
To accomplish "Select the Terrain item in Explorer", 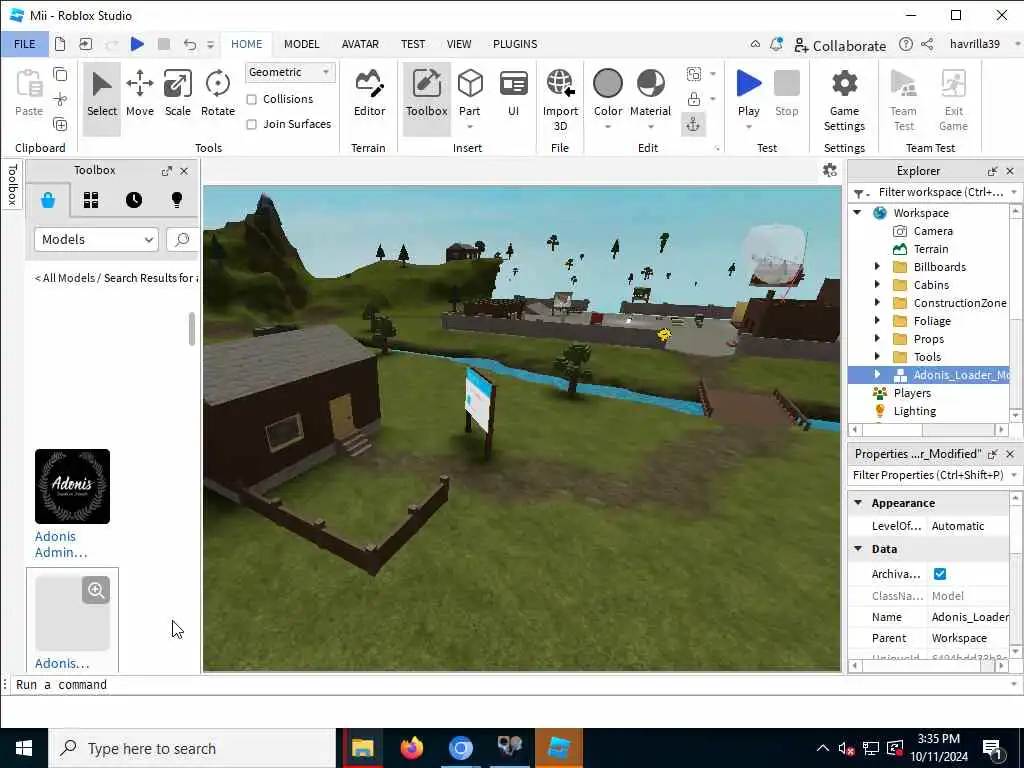I will [931, 249].
